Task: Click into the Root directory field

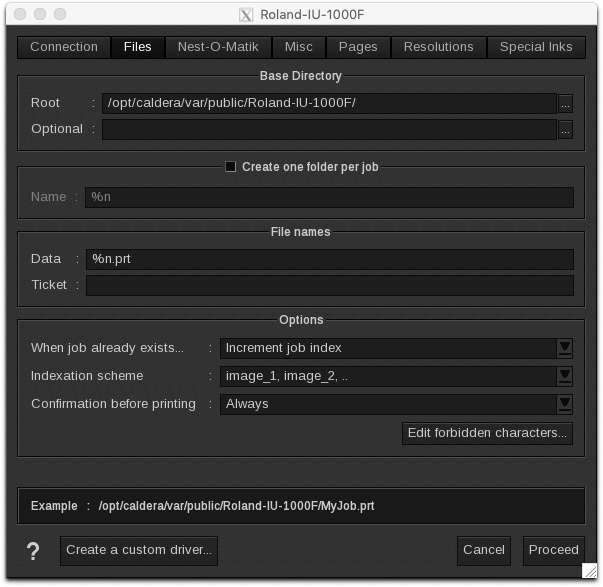Action: (329, 103)
